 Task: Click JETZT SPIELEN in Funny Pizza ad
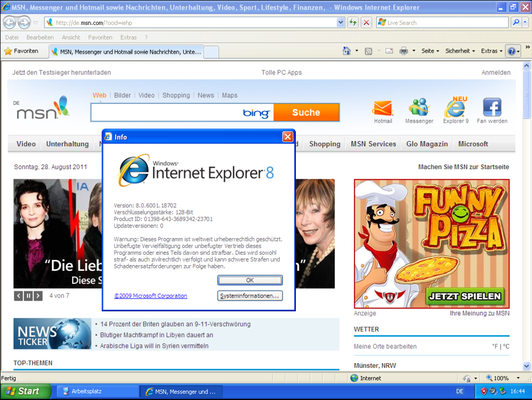[465, 296]
